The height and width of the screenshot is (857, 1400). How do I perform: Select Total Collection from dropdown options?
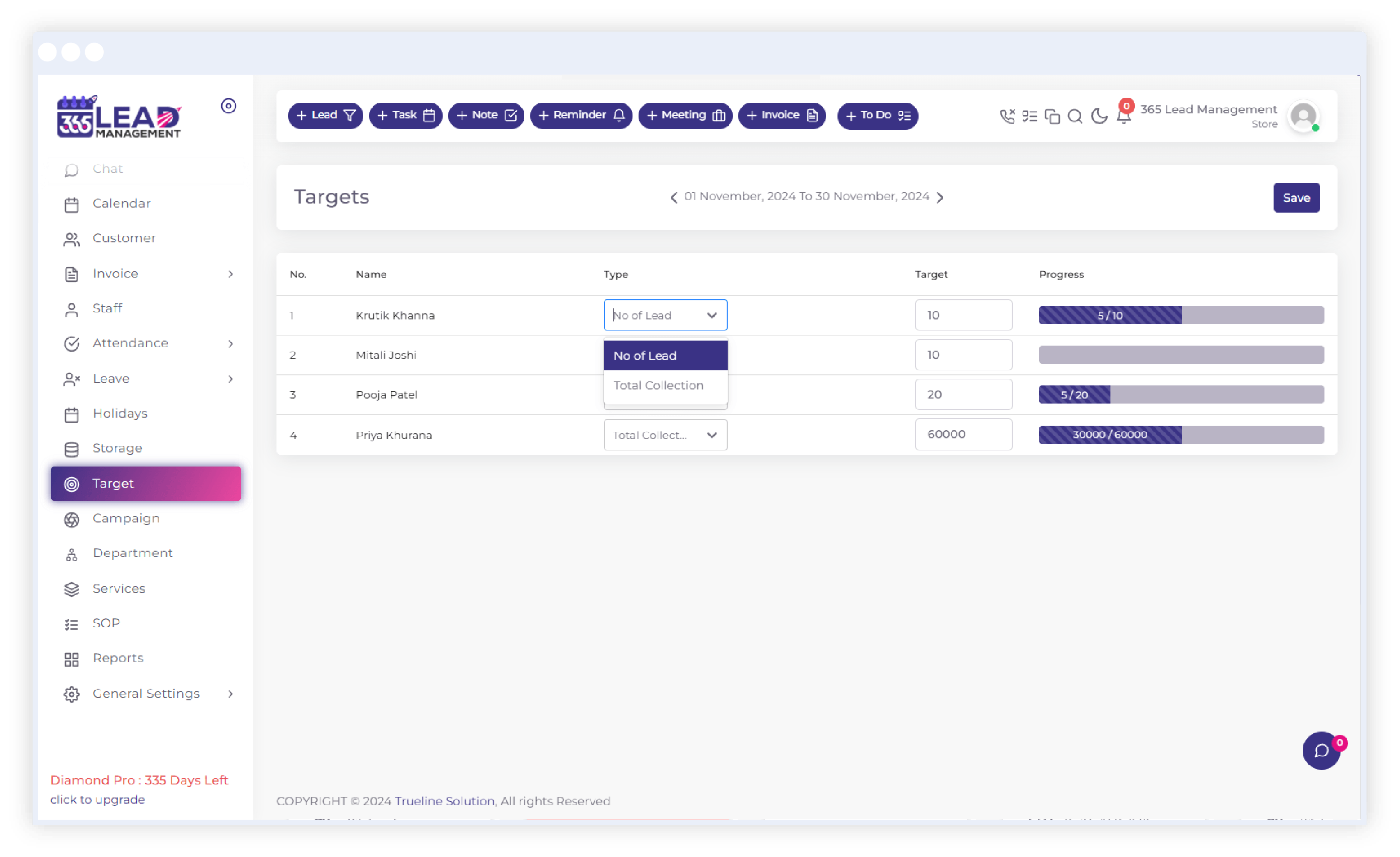pyautogui.click(x=664, y=385)
